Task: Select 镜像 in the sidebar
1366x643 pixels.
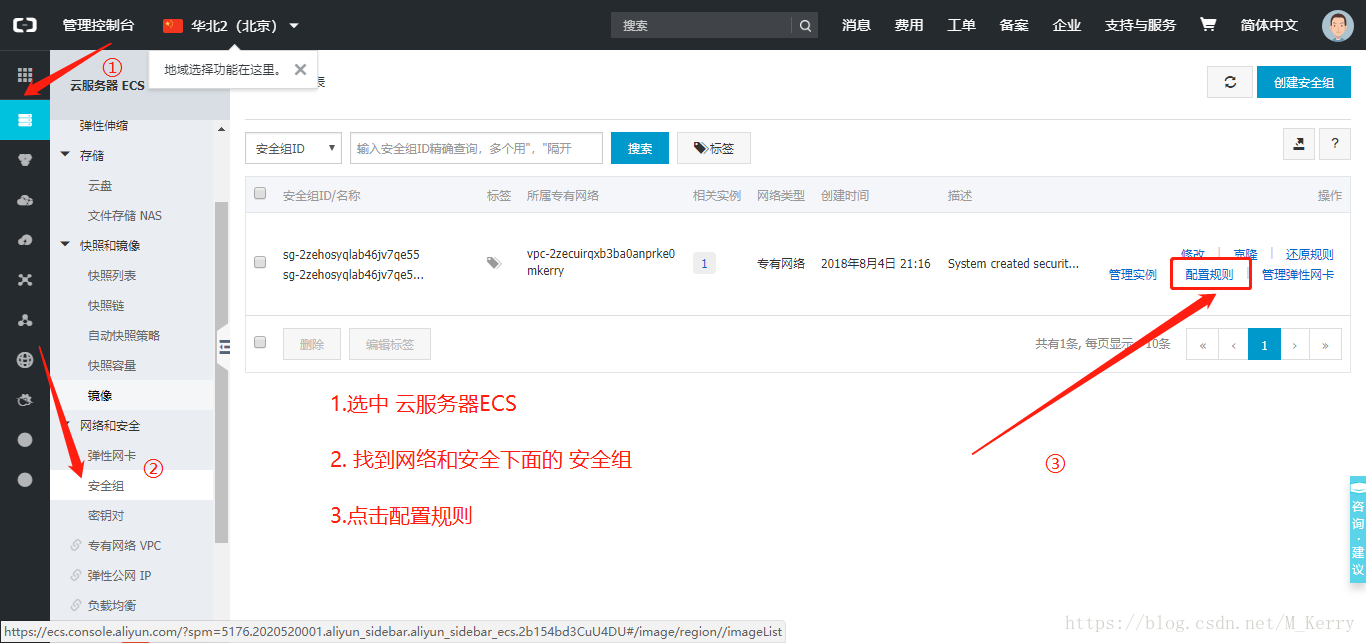Action: pyautogui.click(x=100, y=395)
